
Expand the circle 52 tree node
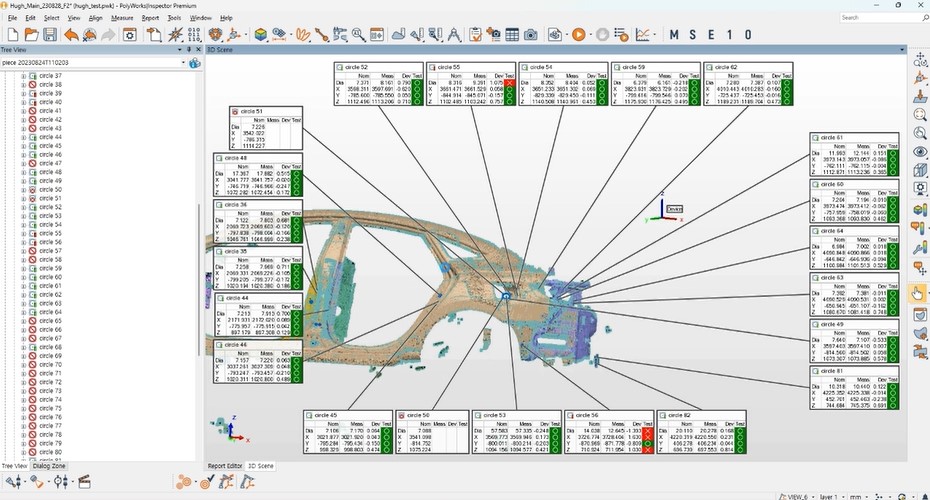tap(24, 207)
